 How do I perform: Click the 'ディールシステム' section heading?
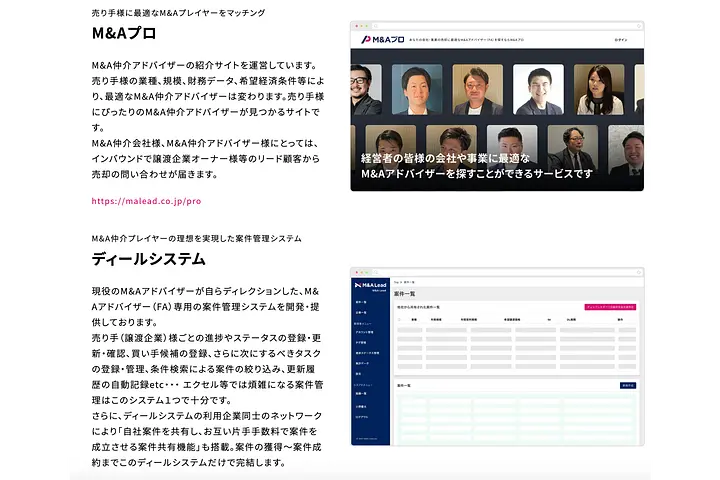pyautogui.click(x=148, y=259)
